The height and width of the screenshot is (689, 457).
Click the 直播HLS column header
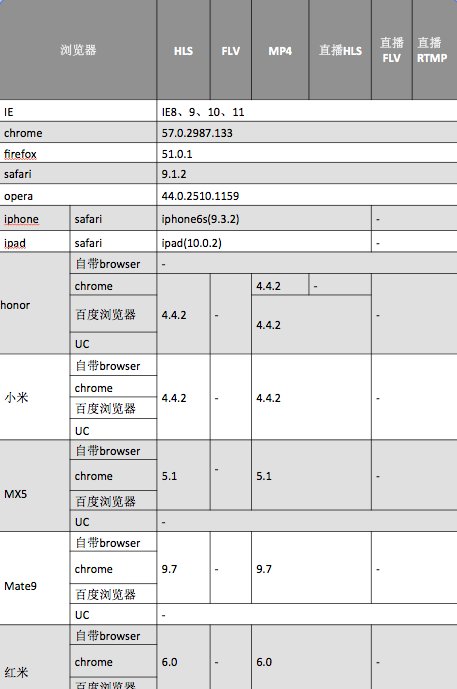pos(340,50)
